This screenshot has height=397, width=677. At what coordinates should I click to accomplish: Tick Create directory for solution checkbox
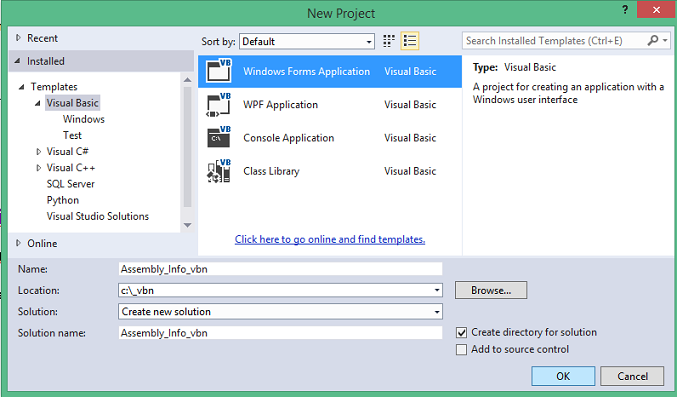pyautogui.click(x=462, y=332)
